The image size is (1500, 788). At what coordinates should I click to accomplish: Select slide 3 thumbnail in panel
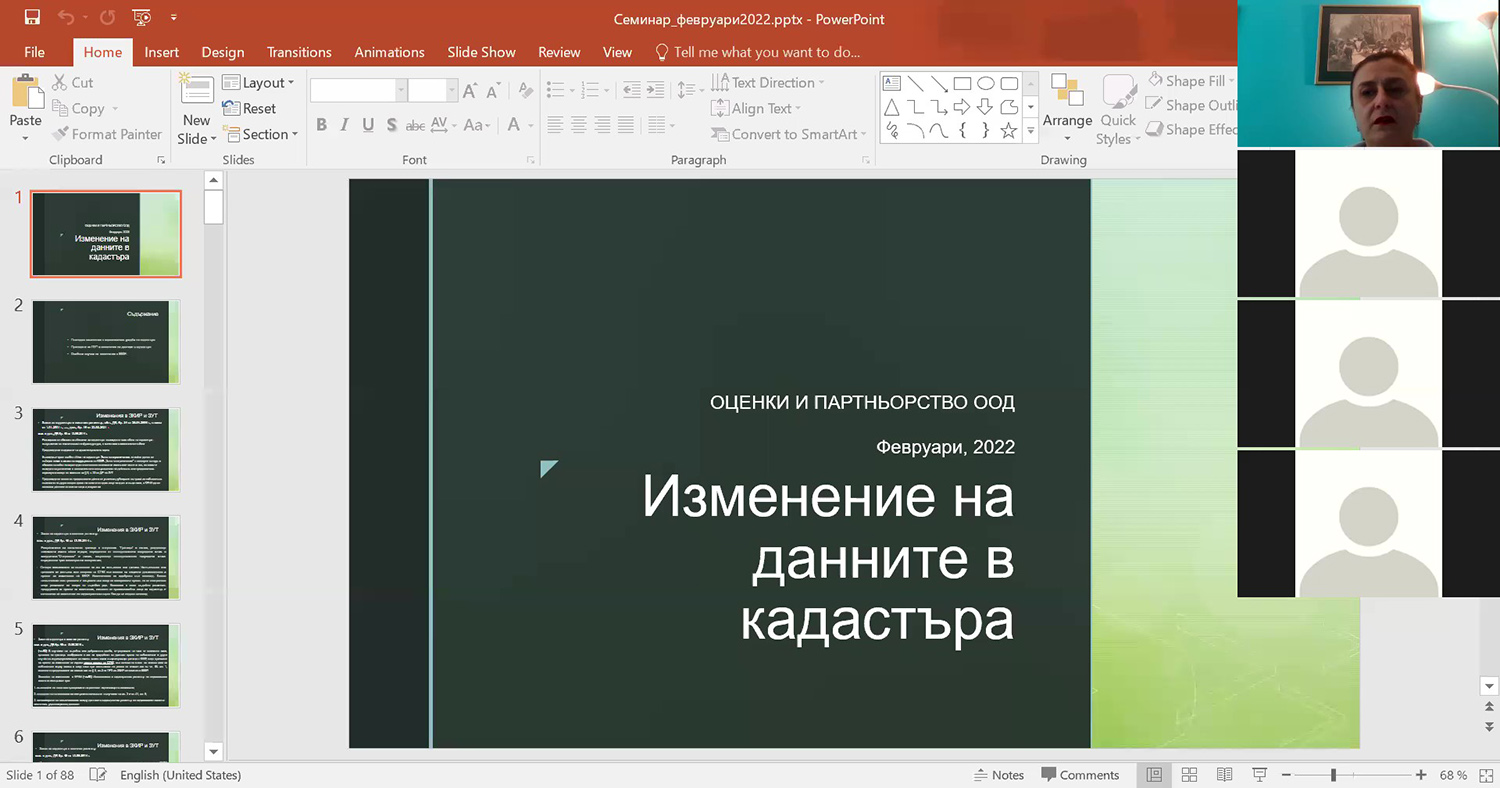106,449
